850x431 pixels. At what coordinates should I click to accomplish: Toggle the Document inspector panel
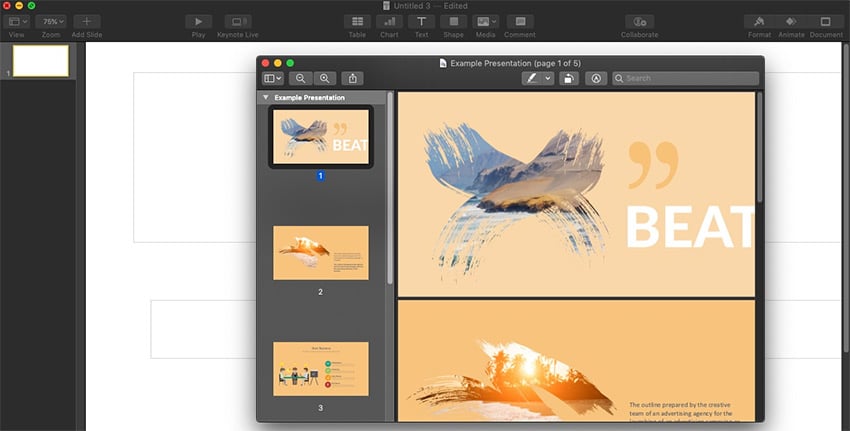tap(825, 21)
